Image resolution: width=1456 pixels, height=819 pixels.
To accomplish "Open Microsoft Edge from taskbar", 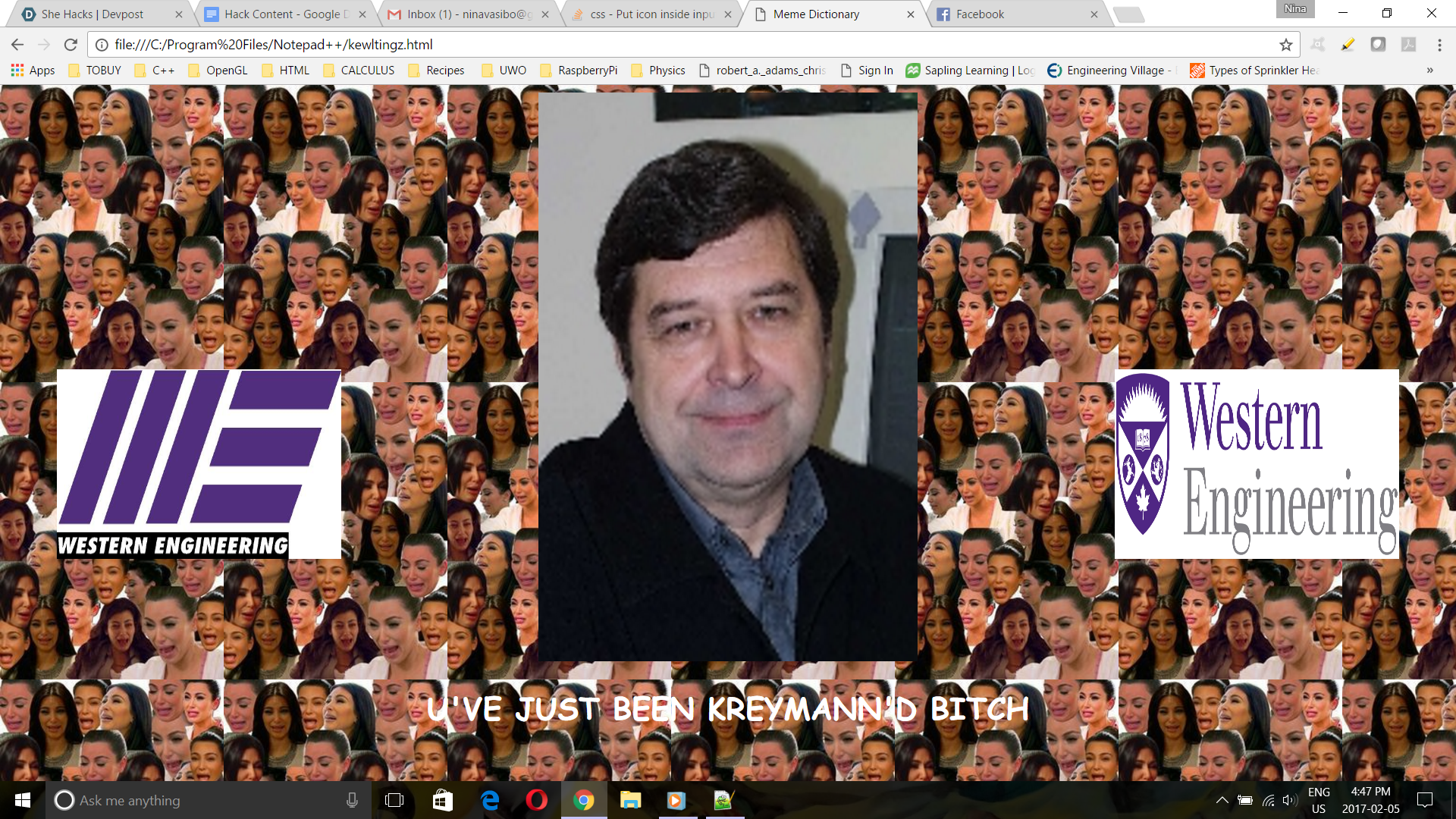I will click(x=490, y=800).
